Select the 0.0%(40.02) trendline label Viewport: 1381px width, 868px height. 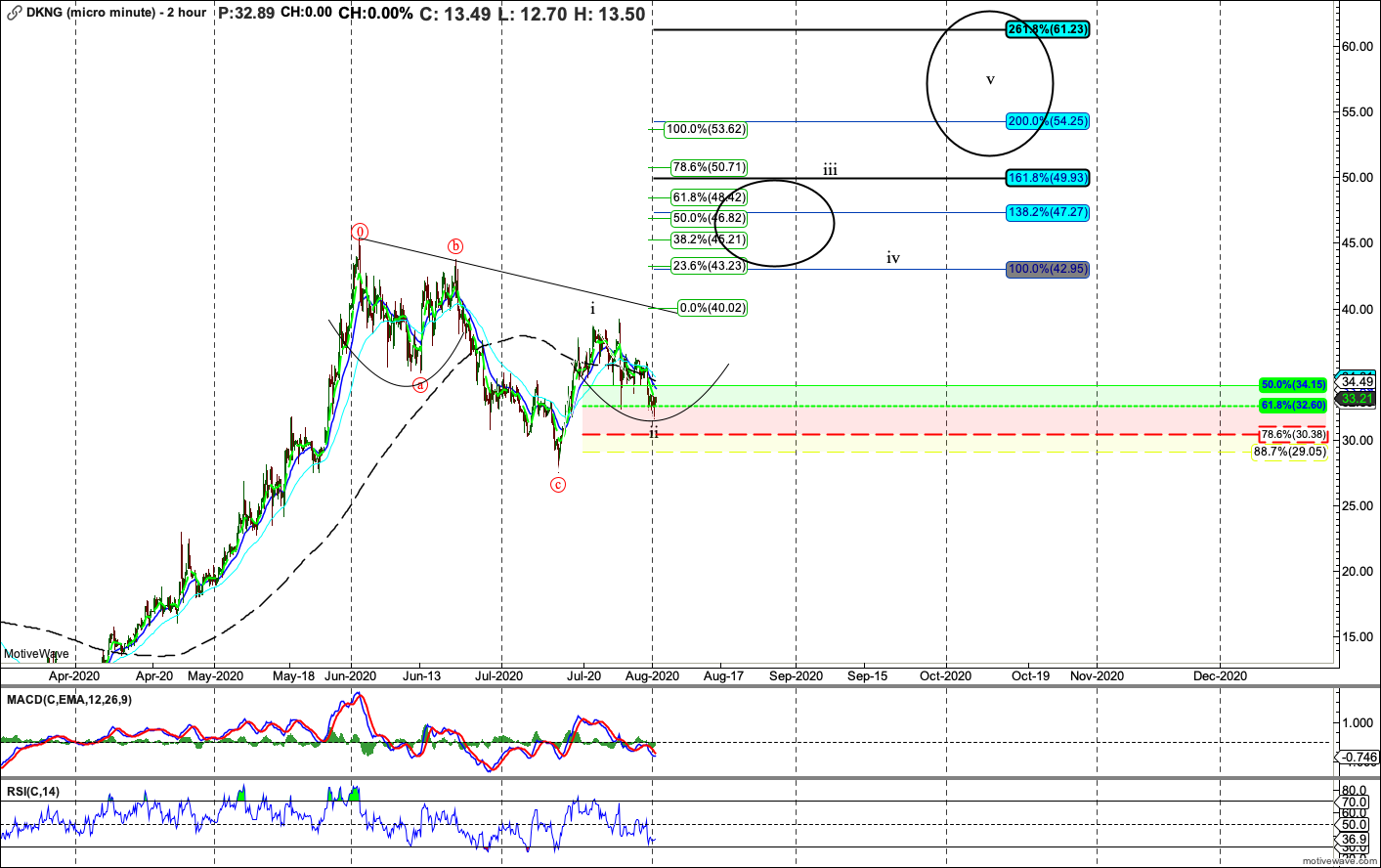(712, 308)
